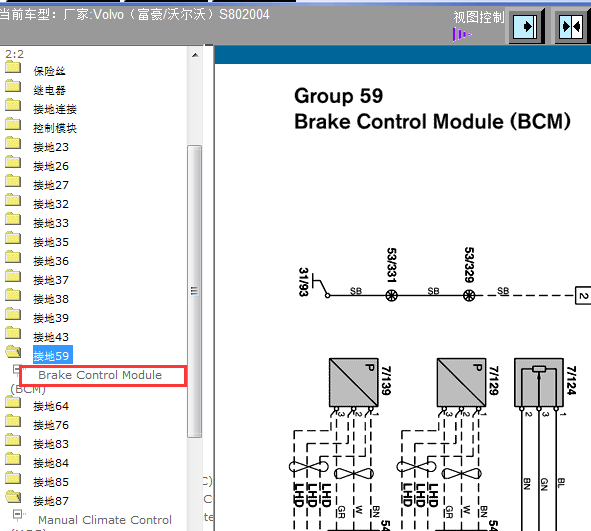
Task: Select the 接地39 tree entry
Action: click(51, 318)
